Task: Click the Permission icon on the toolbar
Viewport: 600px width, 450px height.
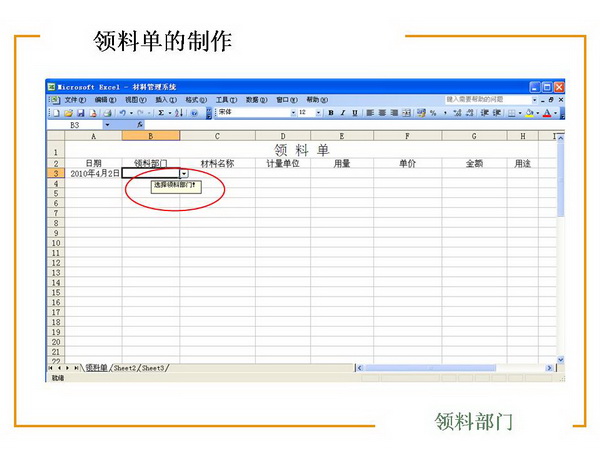Action: [x=93, y=113]
